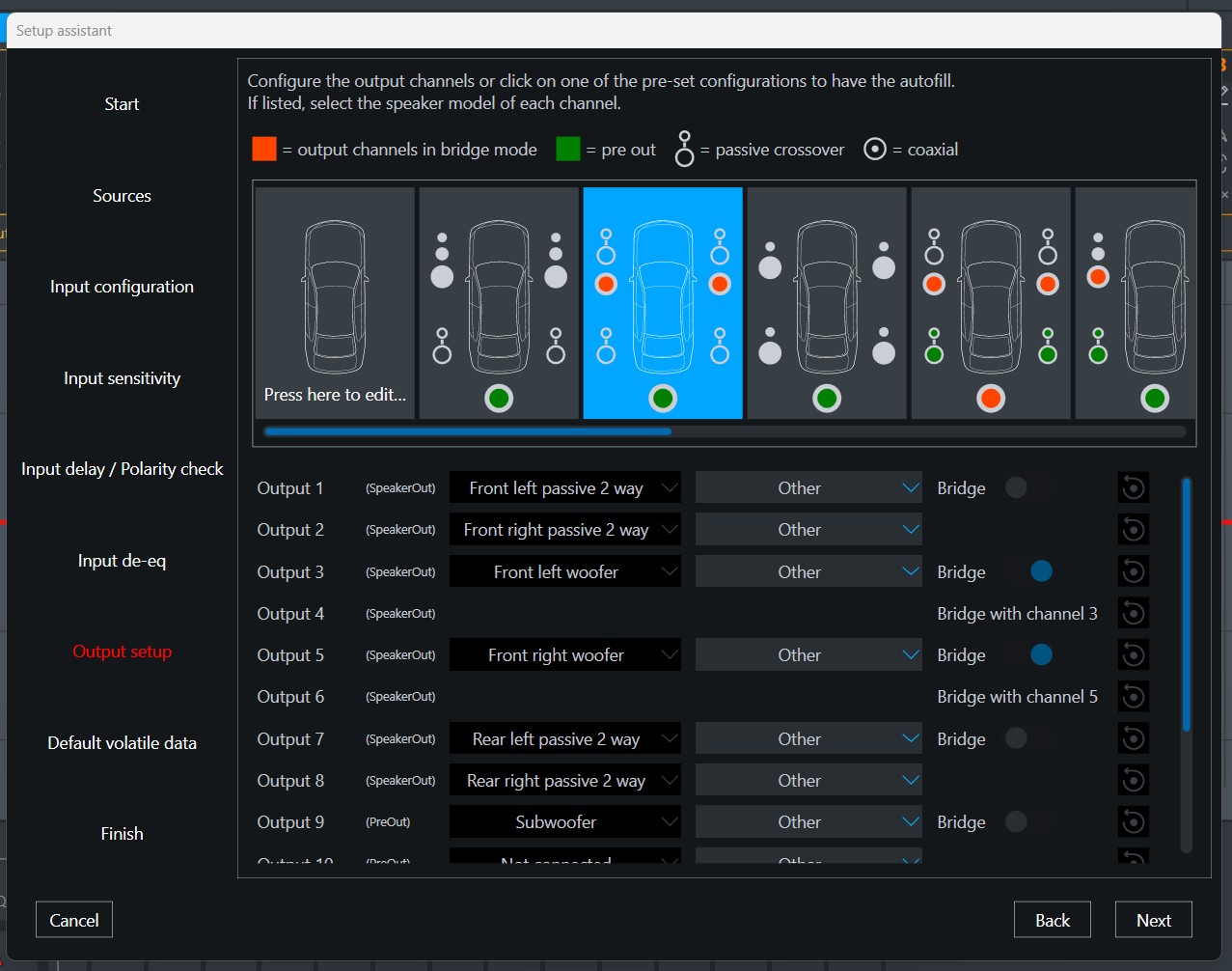Click the 'Output 4' label
Screen dimensions: 1232x971
[x=290, y=614]
